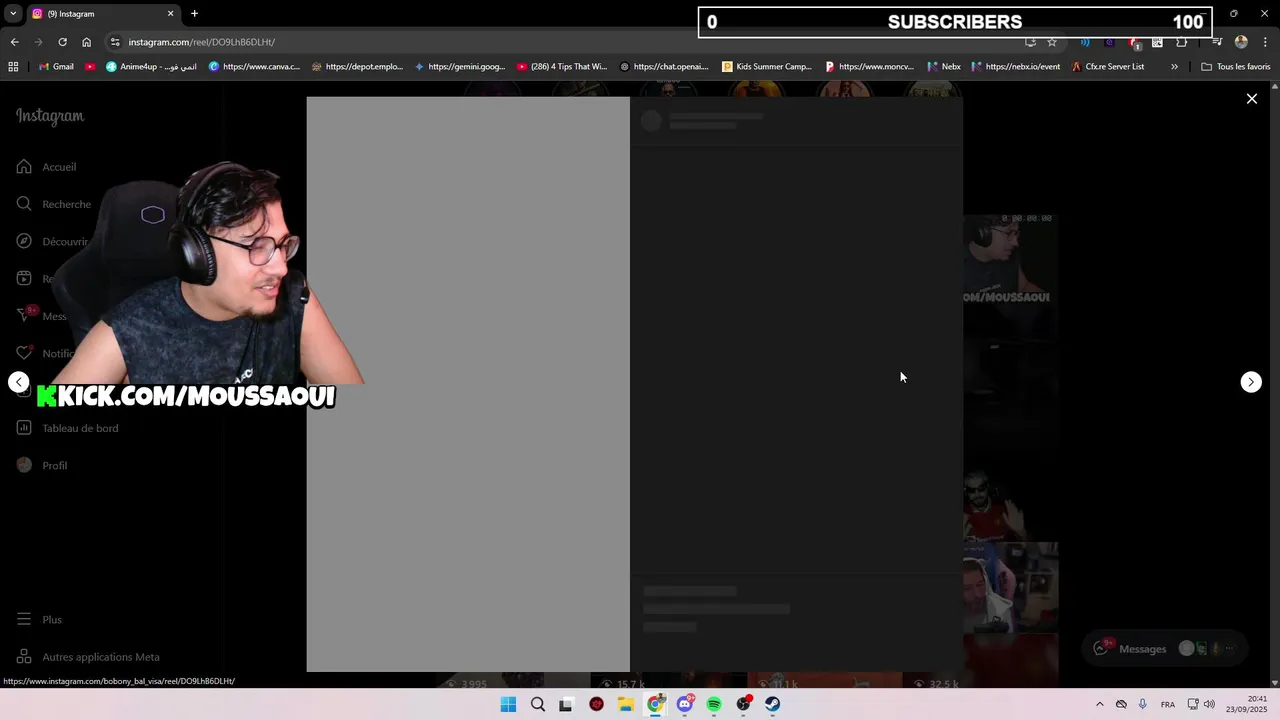Open the Kids Summer Camp bookmark
The height and width of the screenshot is (720, 1280).
(x=767, y=67)
